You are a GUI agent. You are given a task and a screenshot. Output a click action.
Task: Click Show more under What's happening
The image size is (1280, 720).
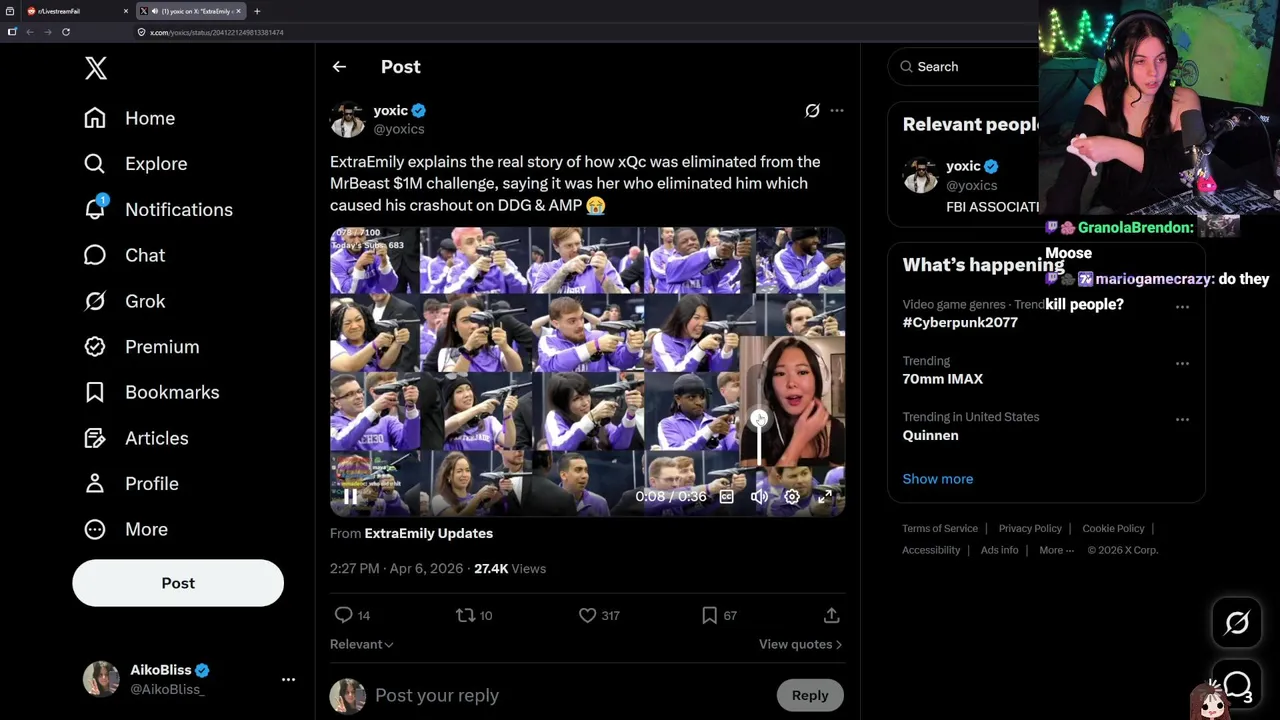coord(937,479)
